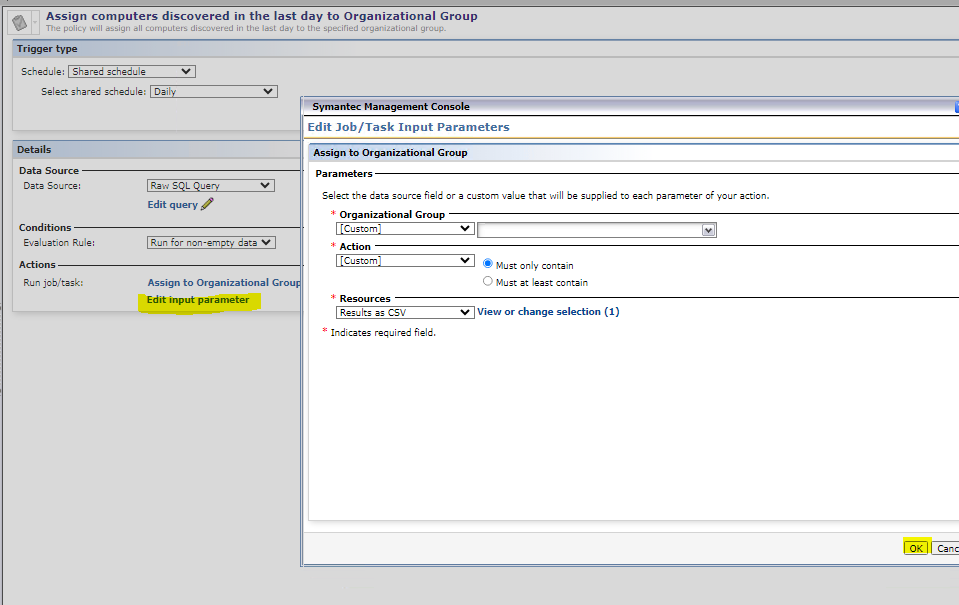The width and height of the screenshot is (959, 605).
Task: Expand the Select shared schedule dropdown
Action: (x=212, y=92)
